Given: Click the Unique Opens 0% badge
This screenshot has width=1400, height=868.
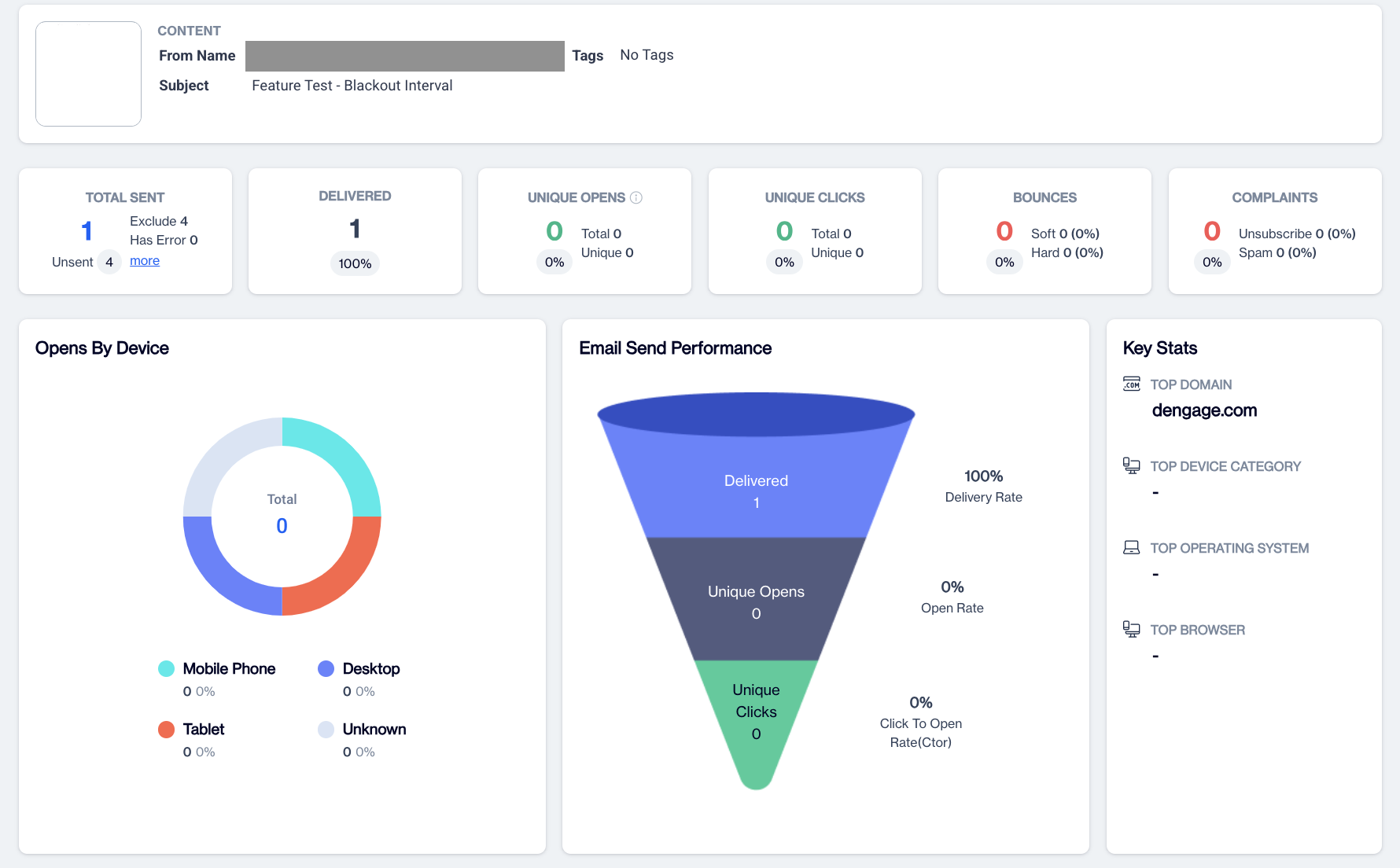Looking at the screenshot, I should (x=554, y=262).
